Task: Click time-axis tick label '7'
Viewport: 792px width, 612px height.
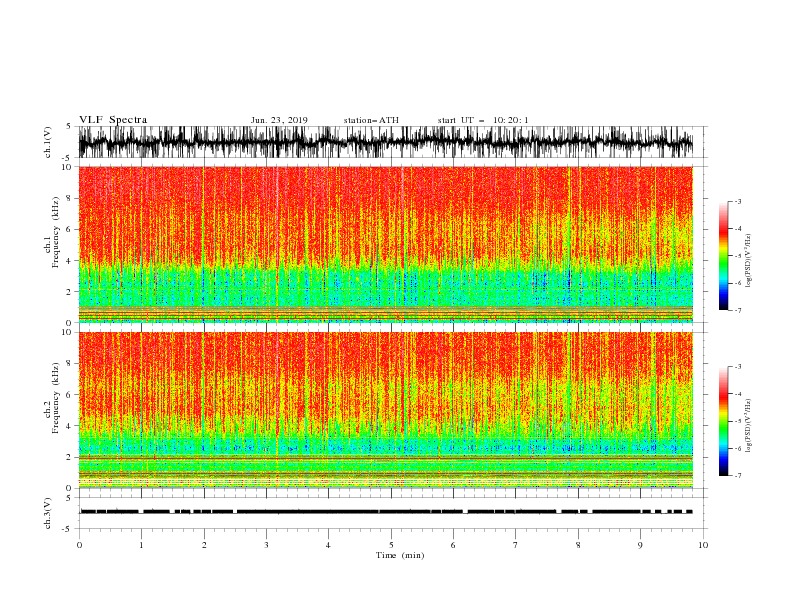Action: [516, 545]
